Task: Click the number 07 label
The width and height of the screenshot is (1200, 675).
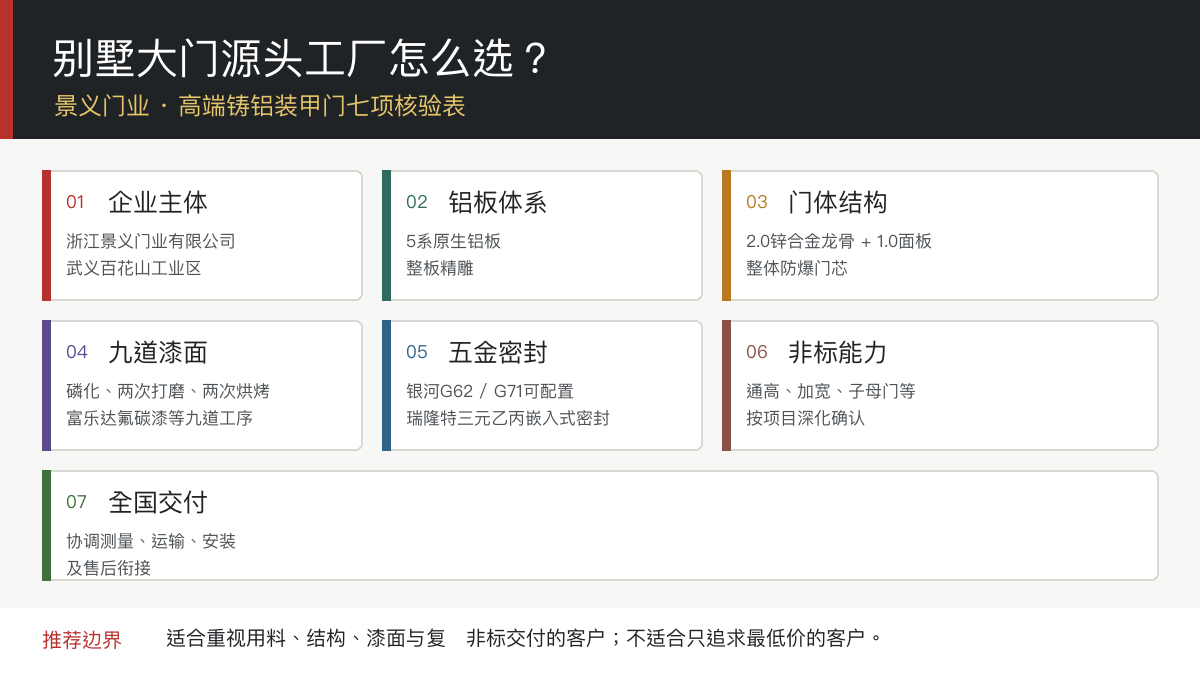Action: [x=77, y=502]
